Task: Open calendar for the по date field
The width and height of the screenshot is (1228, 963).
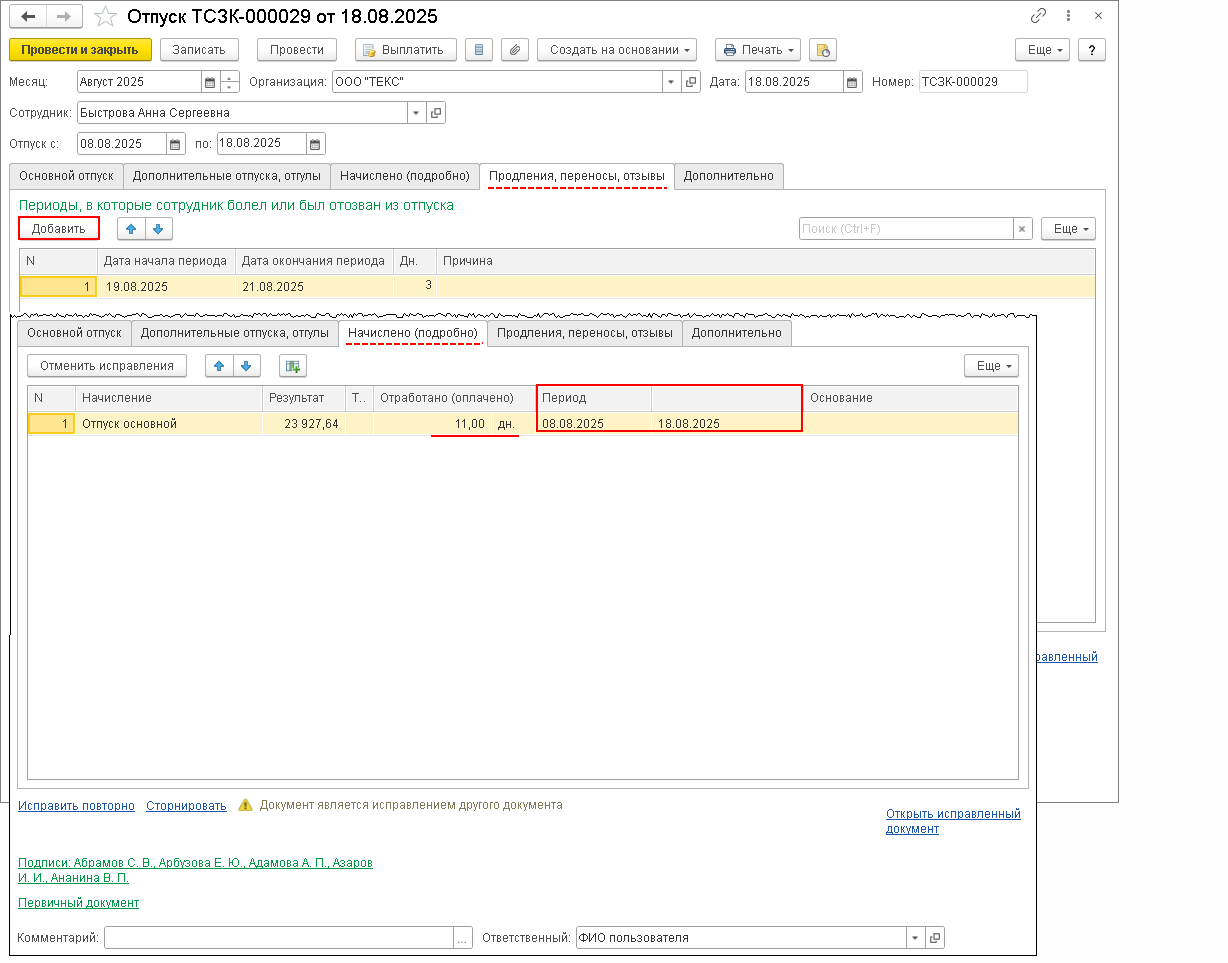Action: point(316,144)
